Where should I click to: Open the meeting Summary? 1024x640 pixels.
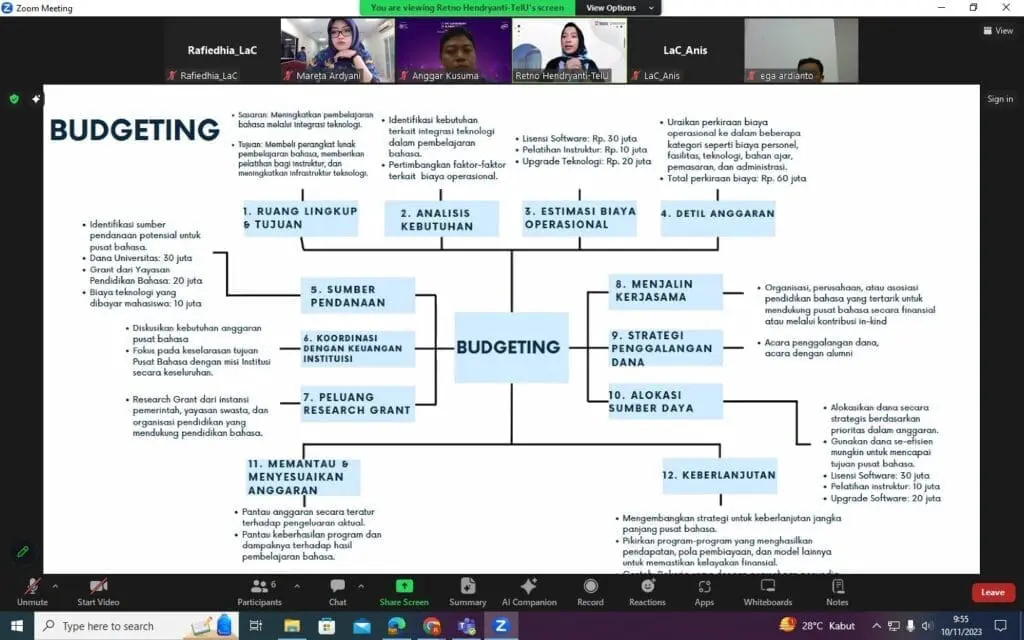[467, 590]
